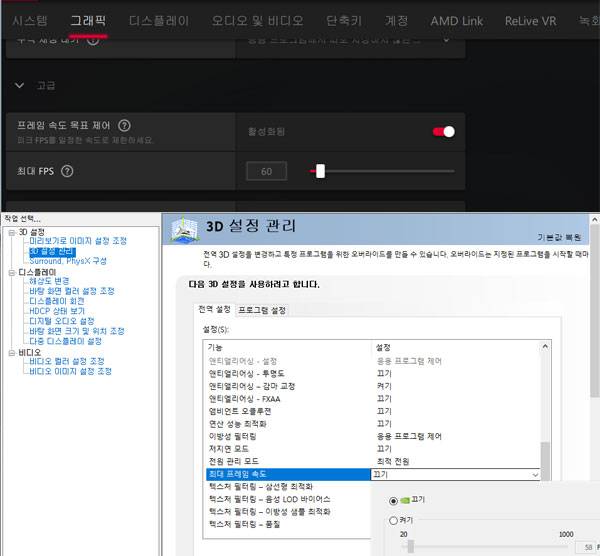Collapse the 3D 설정 tree node
The image size is (600, 556).
click(x=8, y=232)
